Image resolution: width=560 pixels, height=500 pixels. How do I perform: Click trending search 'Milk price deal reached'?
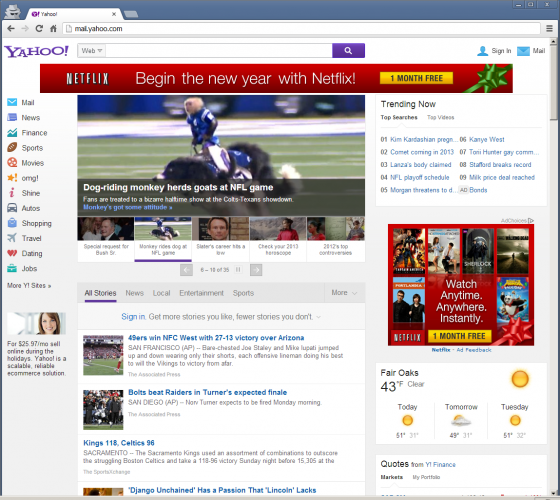pos(502,178)
